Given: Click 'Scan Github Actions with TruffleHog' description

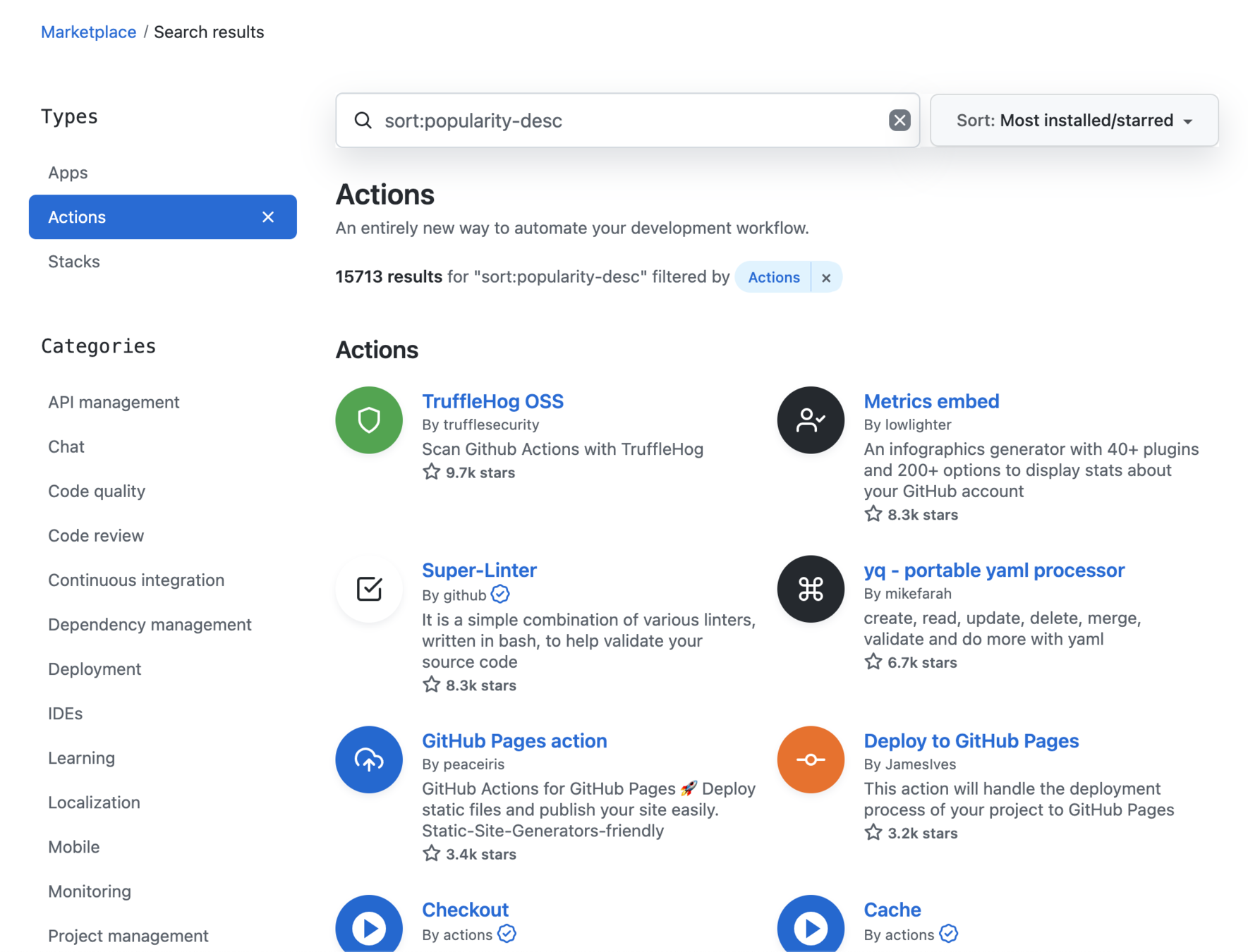Looking at the screenshot, I should [x=562, y=449].
